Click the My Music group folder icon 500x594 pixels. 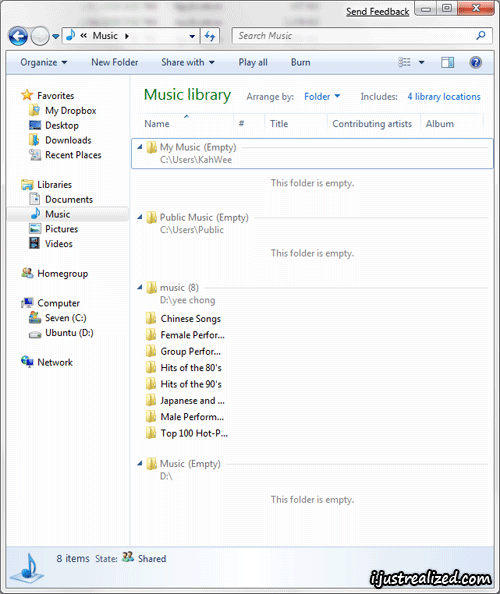(152, 147)
